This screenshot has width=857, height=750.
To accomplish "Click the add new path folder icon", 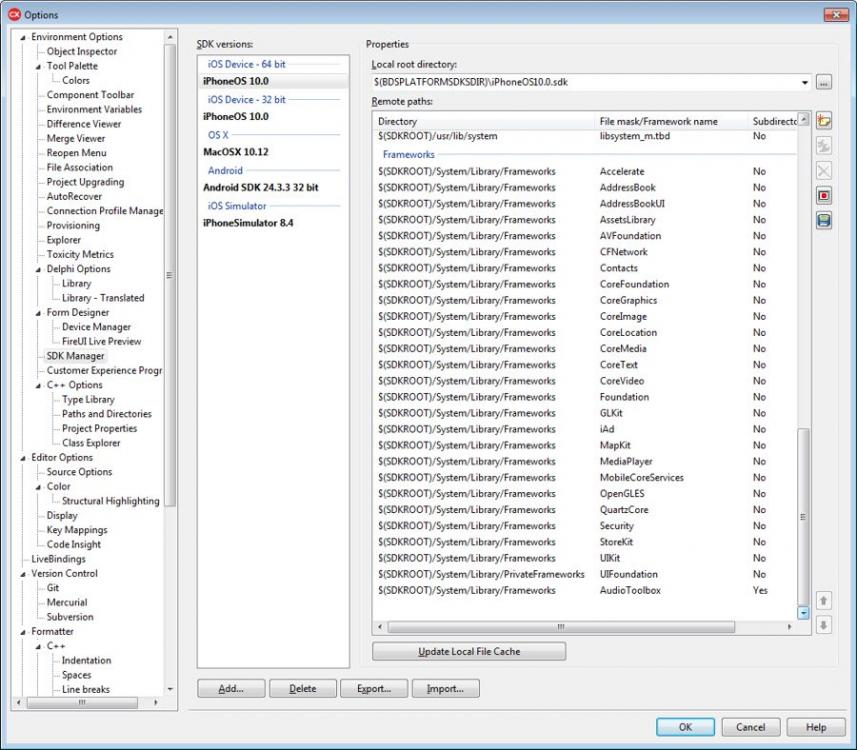I will click(824, 121).
